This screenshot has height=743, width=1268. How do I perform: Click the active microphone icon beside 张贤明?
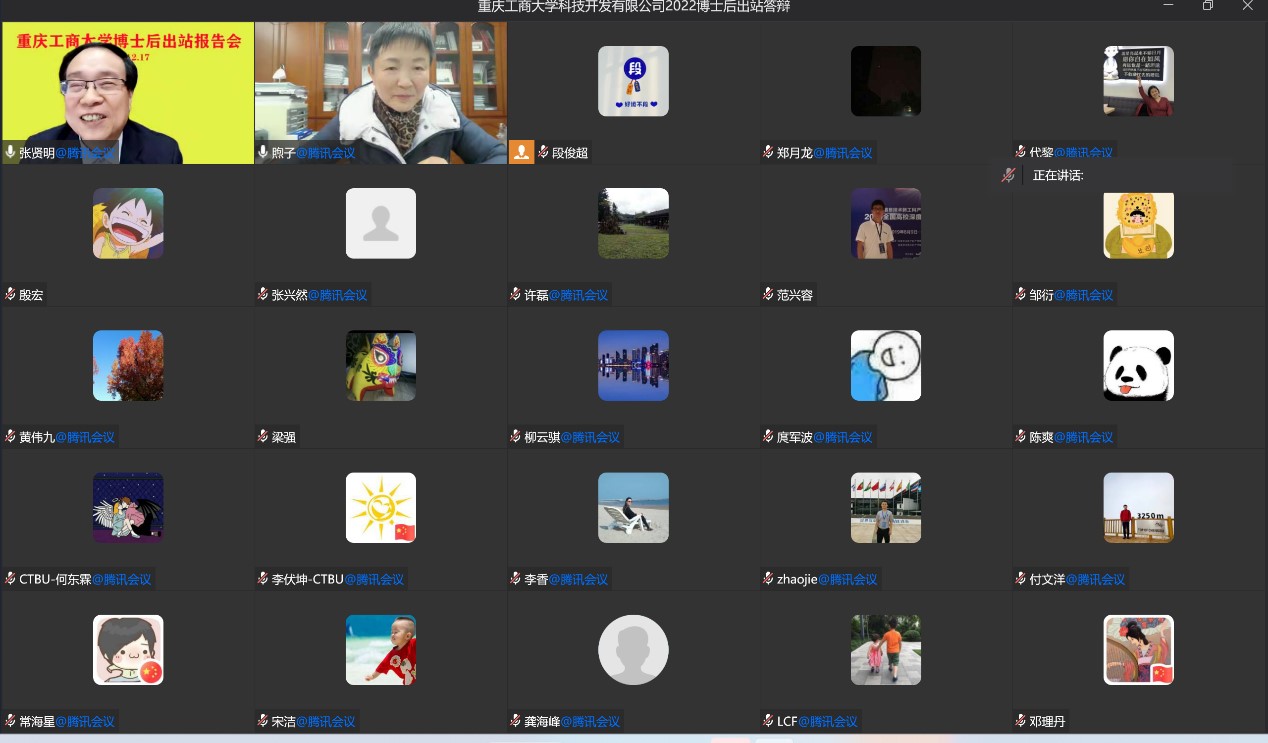(11, 153)
